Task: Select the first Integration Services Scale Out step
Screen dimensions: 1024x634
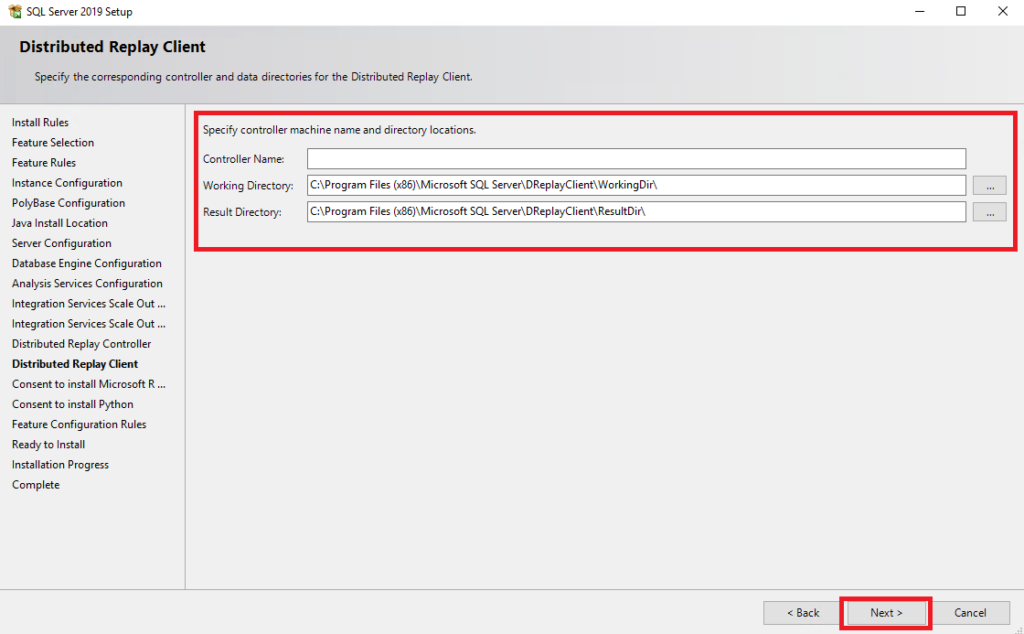Action: (88, 304)
